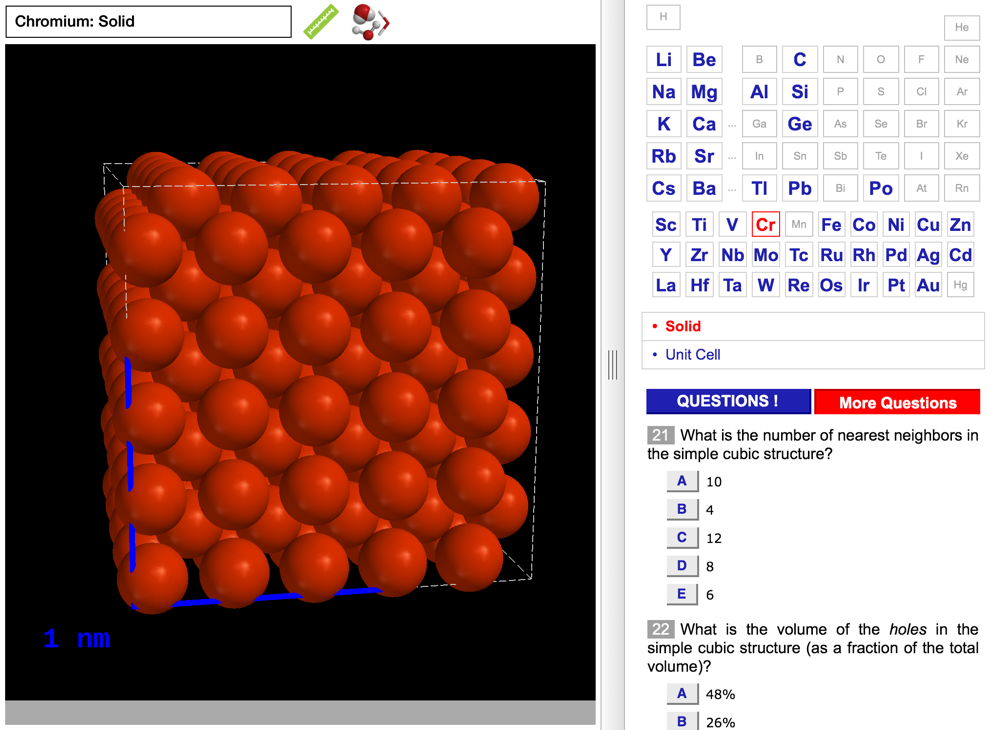Switch to Unit Cell view
The height and width of the screenshot is (730, 1000).
[692, 354]
